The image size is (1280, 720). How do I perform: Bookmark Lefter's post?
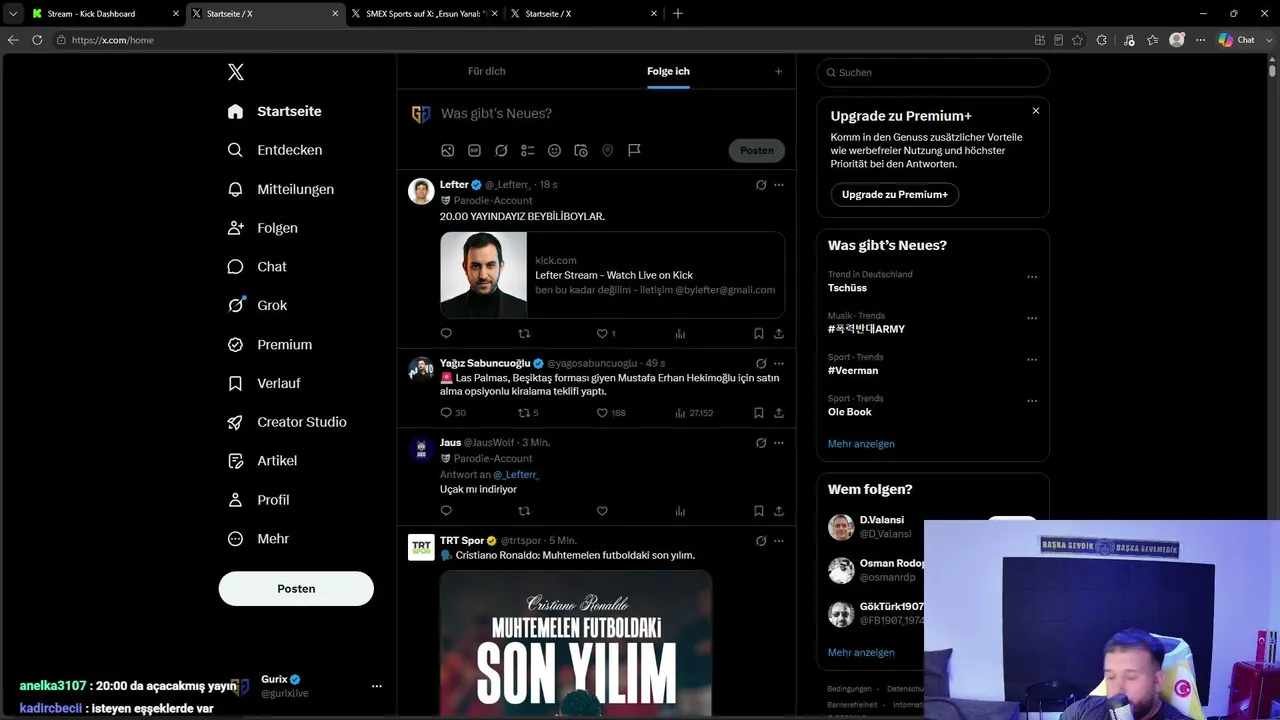click(758, 334)
